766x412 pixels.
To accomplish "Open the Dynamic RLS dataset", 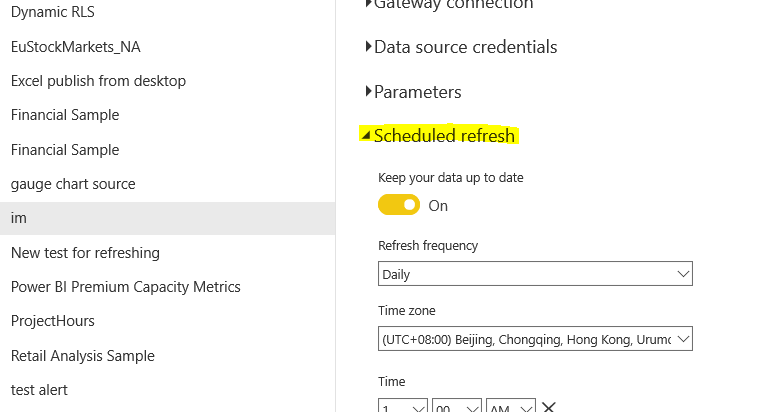I will coord(53,12).
